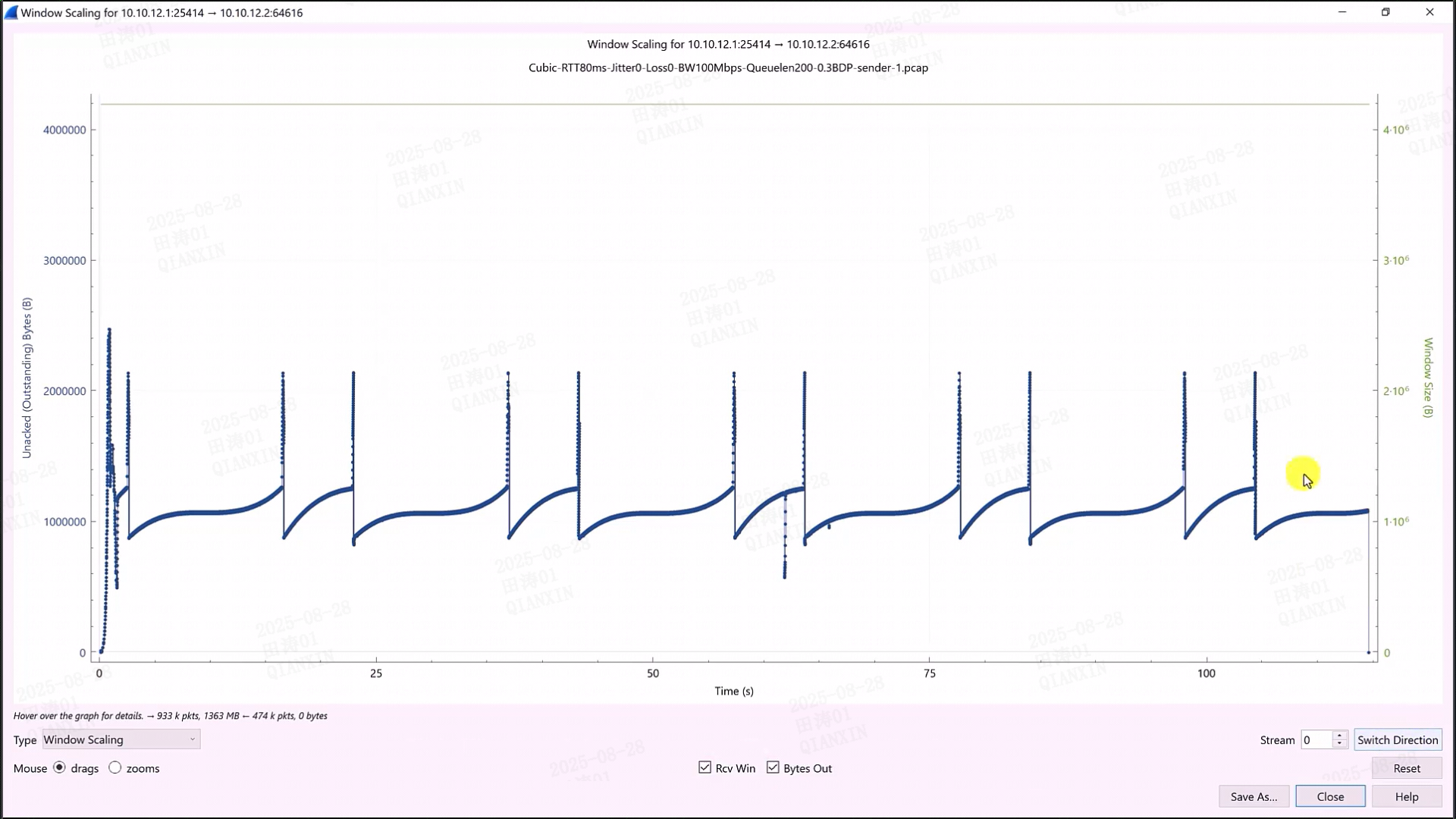This screenshot has width=1456, height=819.
Task: Click the Type dropdown chevron arrow
Action: pyautogui.click(x=193, y=739)
